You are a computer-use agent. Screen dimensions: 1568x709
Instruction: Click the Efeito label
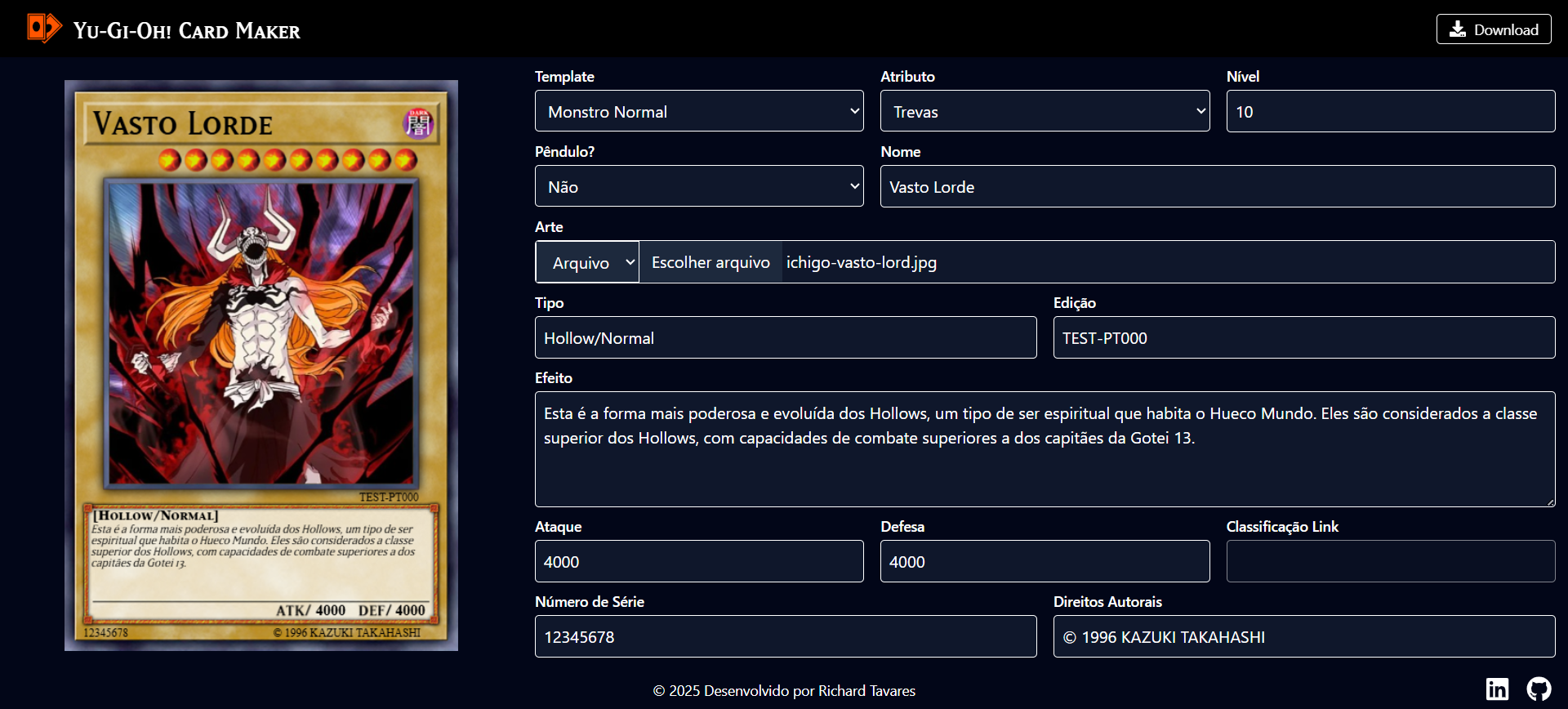(553, 377)
